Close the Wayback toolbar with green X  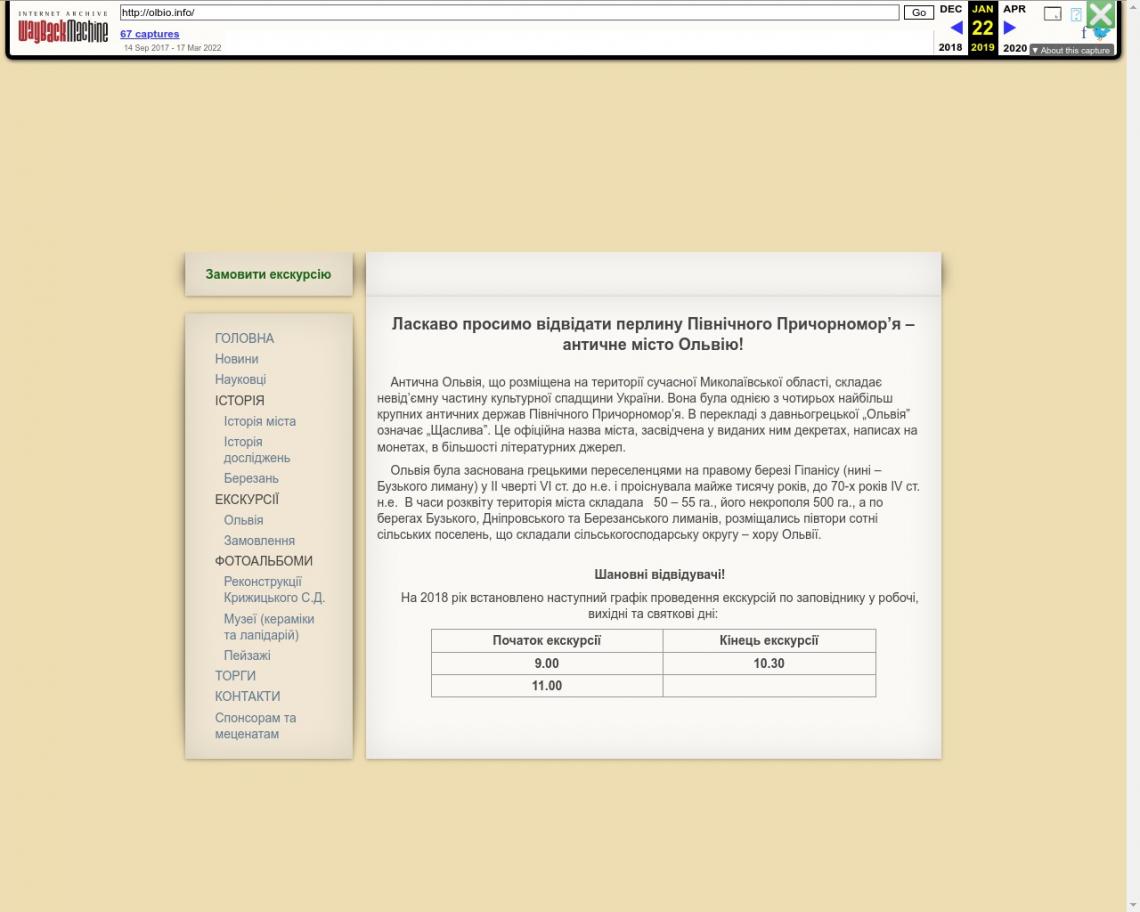pyautogui.click(x=1101, y=14)
